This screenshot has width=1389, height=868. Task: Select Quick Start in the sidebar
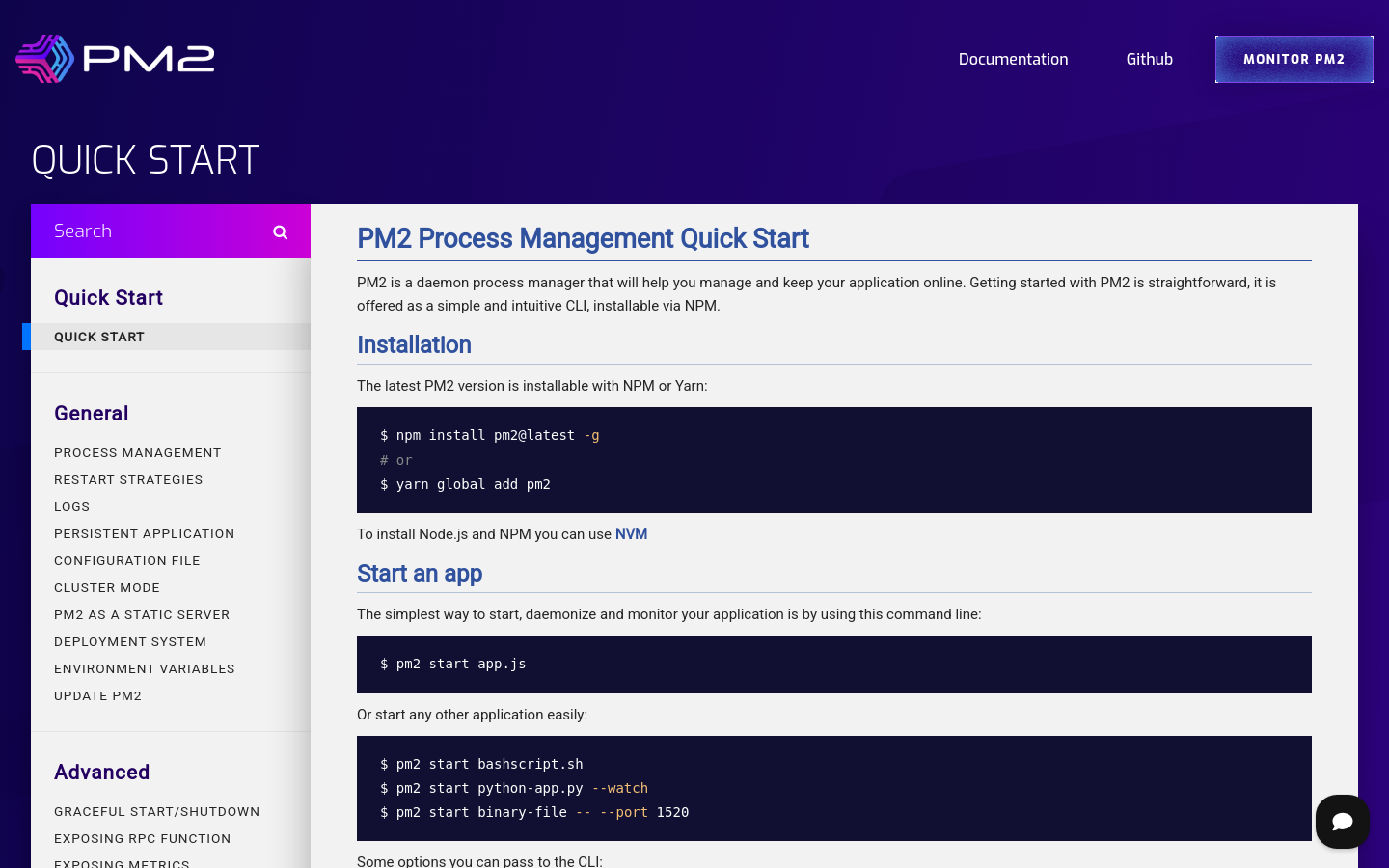[x=99, y=337]
